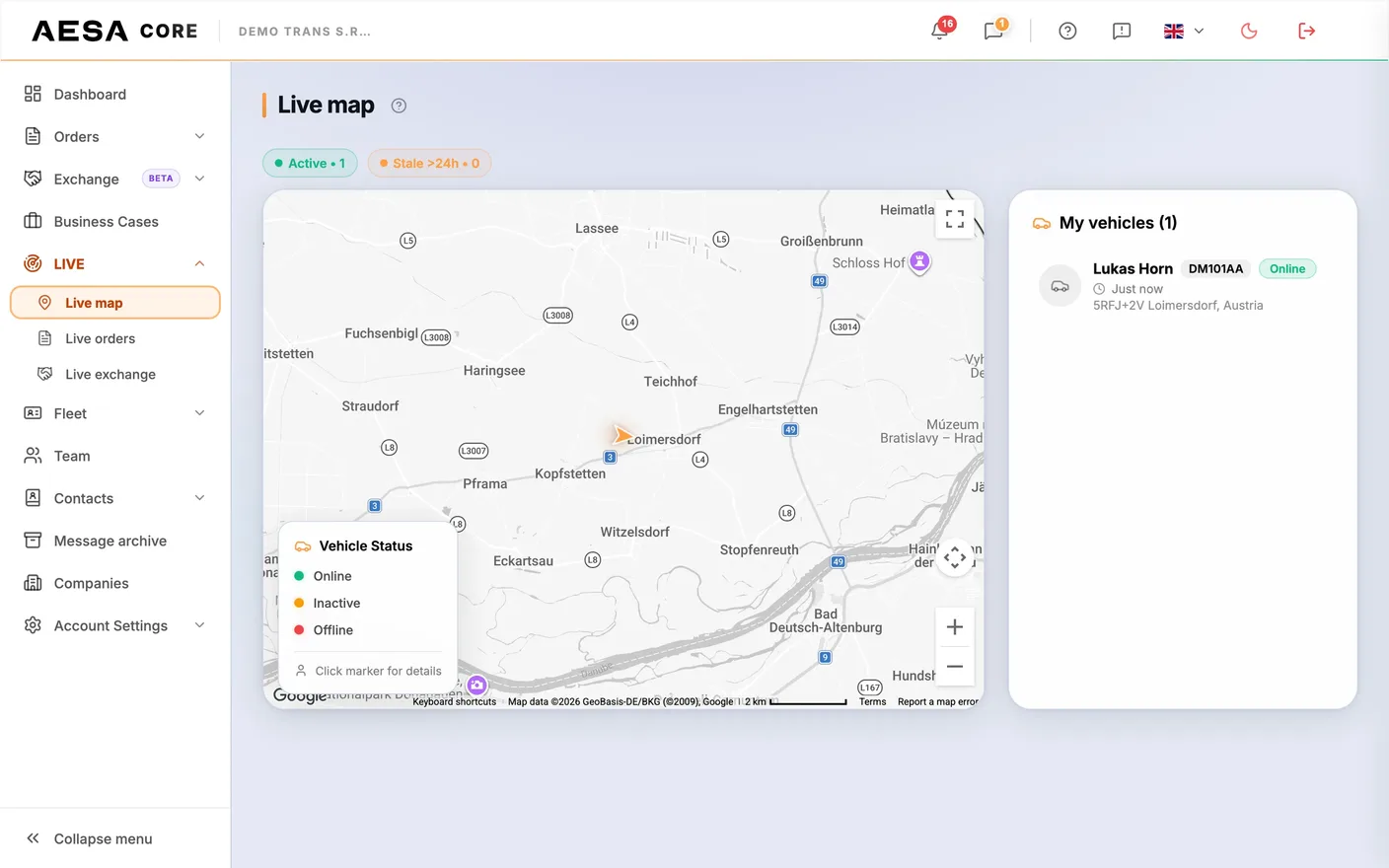Select the Lukas Horn vehicle entry
The width and height of the screenshot is (1389, 868).
tap(1182, 286)
